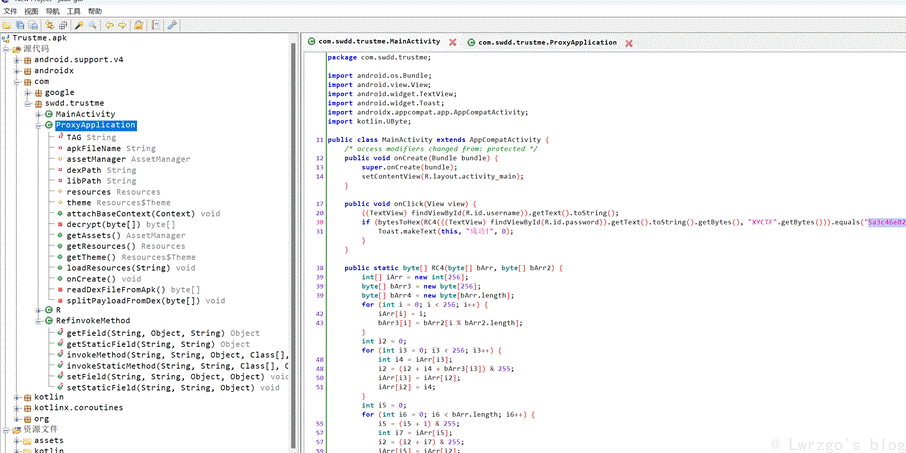Select the ProxyApplication tree item
The width and height of the screenshot is (906, 453).
pos(96,125)
